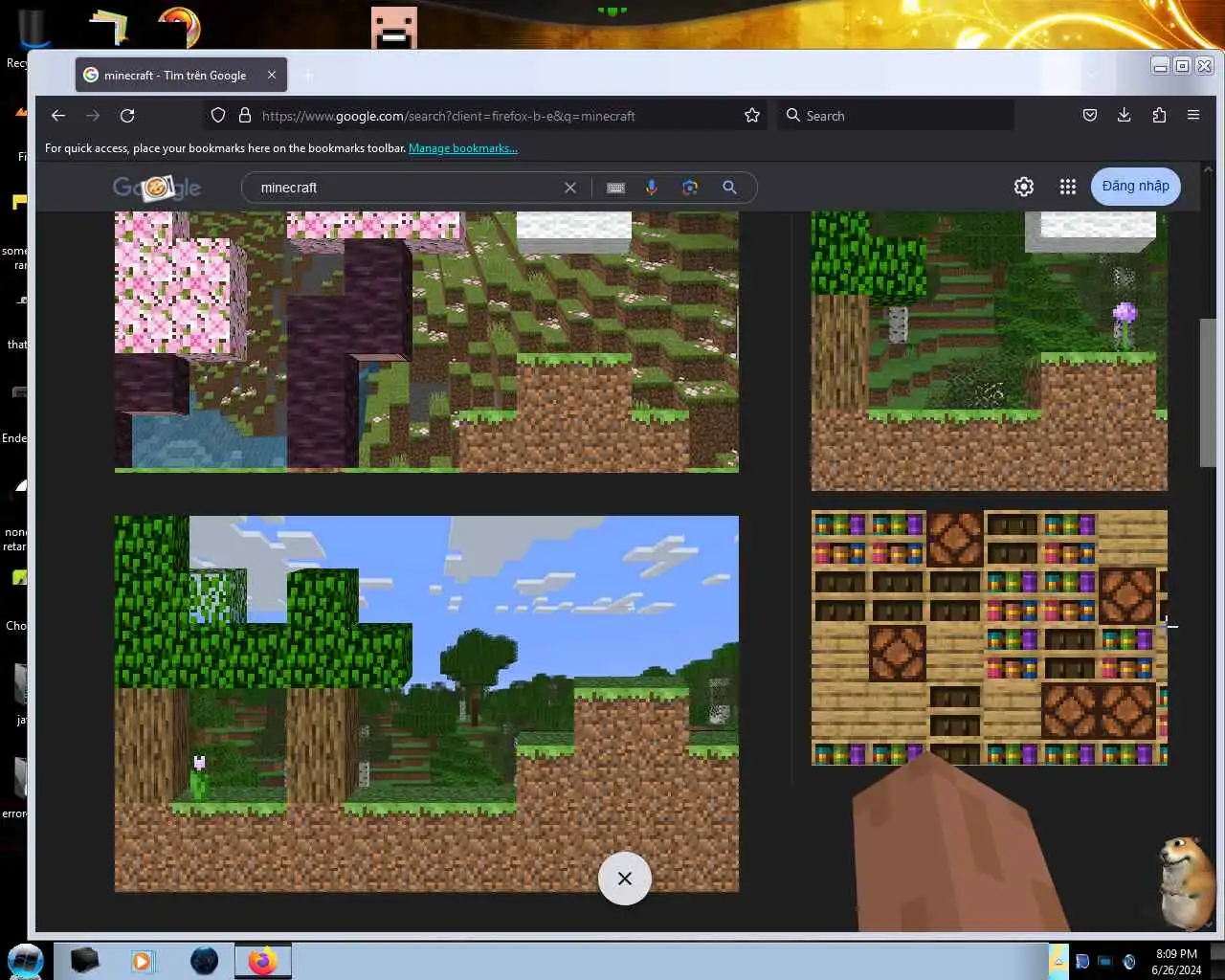Open the black cube taskbar icon
The height and width of the screenshot is (980, 1225).
point(84,961)
